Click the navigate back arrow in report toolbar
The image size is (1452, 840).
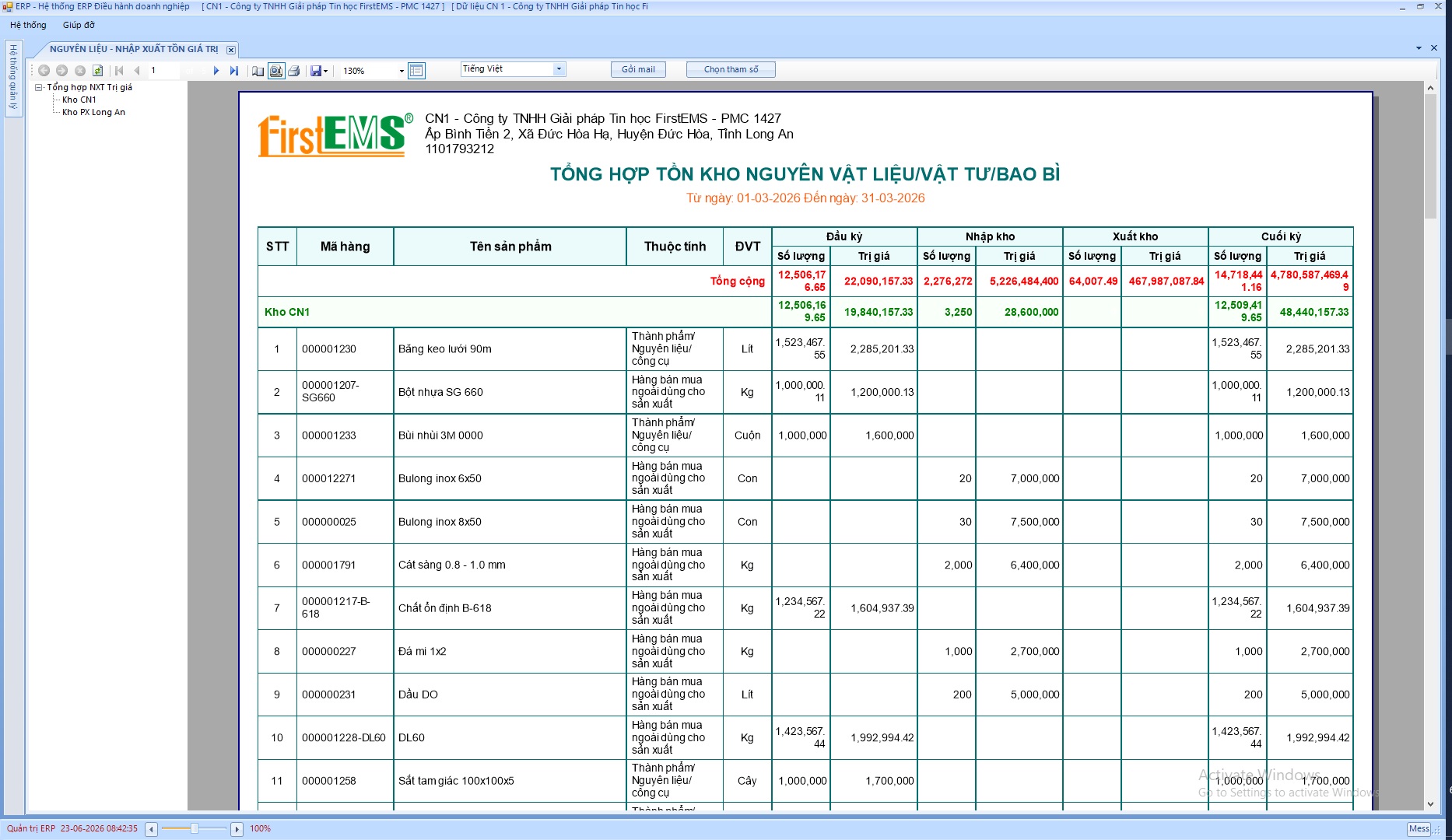pyautogui.click(x=44, y=71)
